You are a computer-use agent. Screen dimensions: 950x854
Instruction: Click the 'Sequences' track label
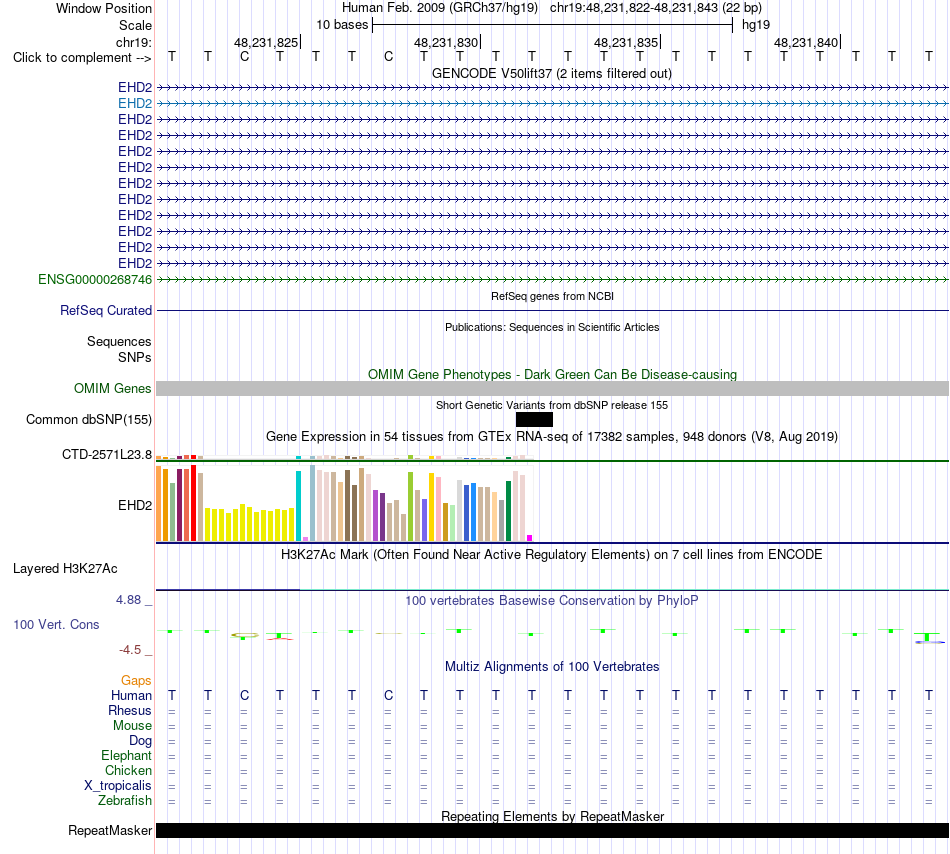(x=119, y=342)
